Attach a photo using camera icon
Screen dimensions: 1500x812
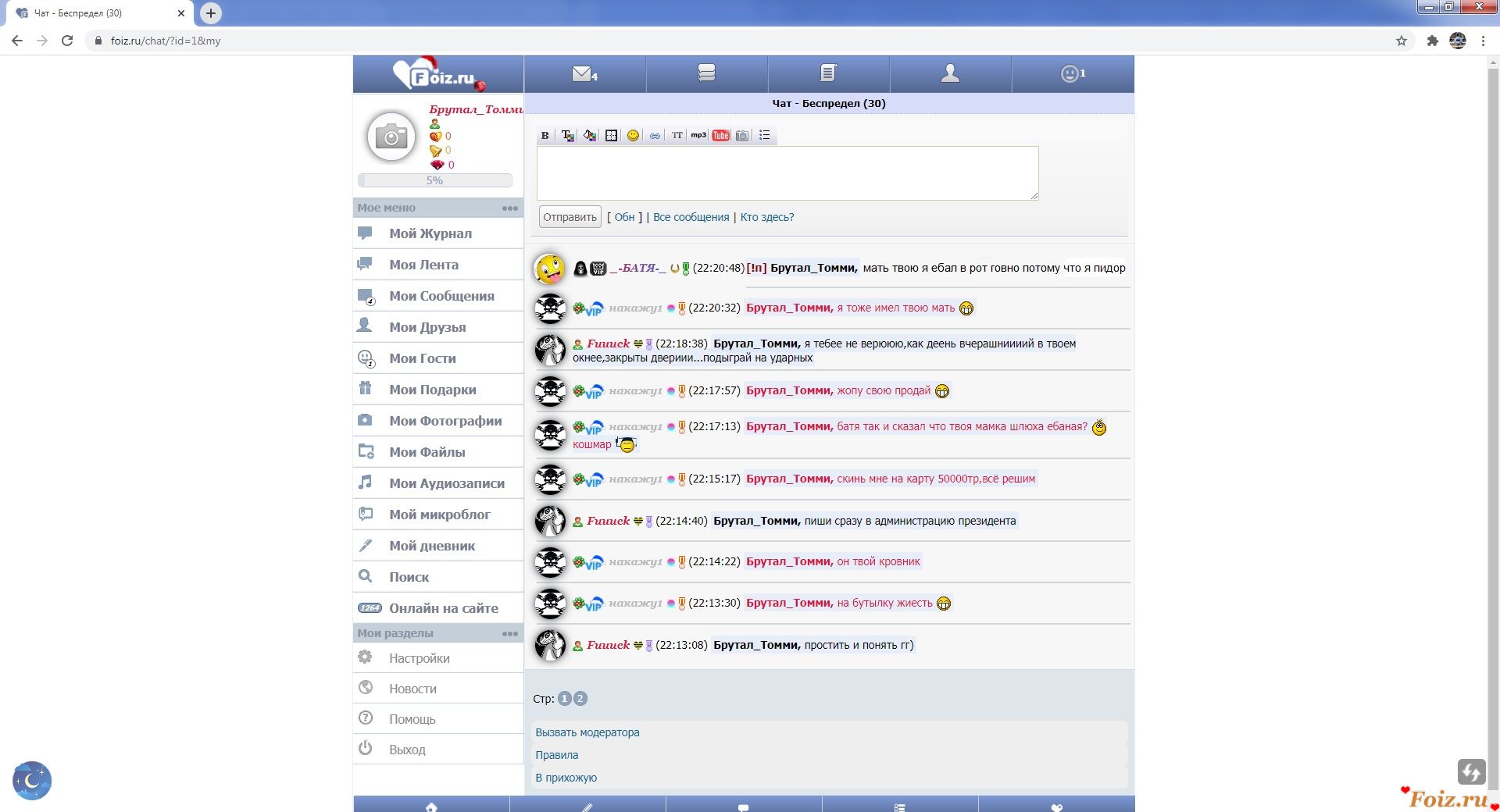[742, 135]
